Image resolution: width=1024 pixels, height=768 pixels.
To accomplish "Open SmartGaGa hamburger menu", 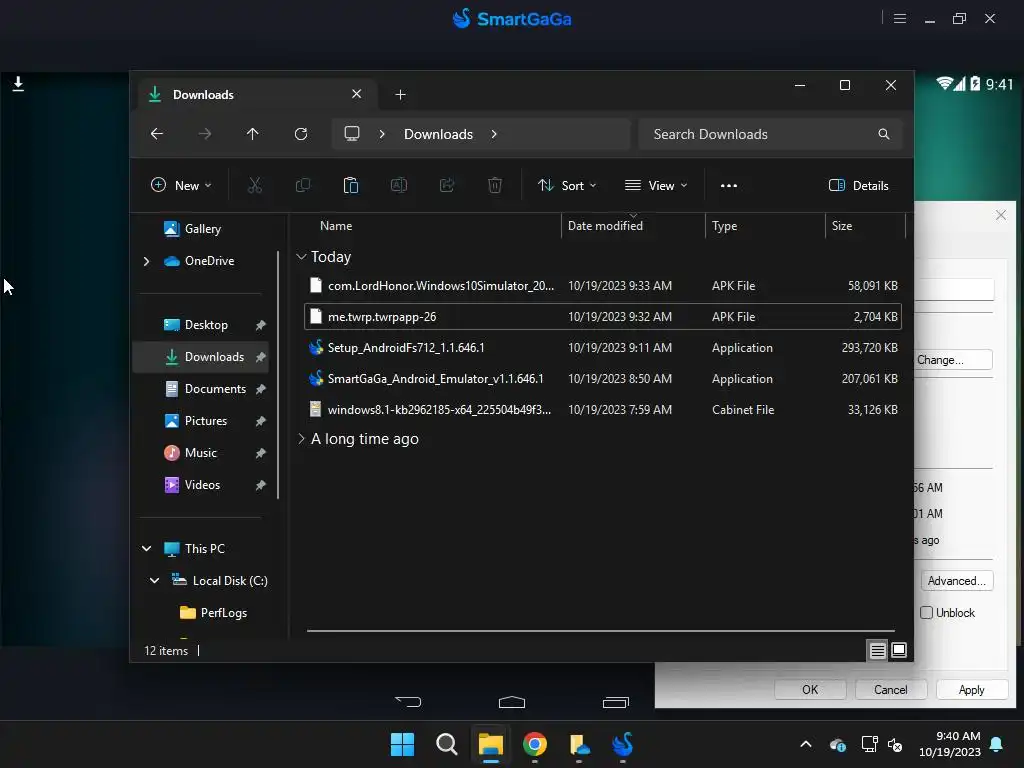I will click(x=900, y=18).
